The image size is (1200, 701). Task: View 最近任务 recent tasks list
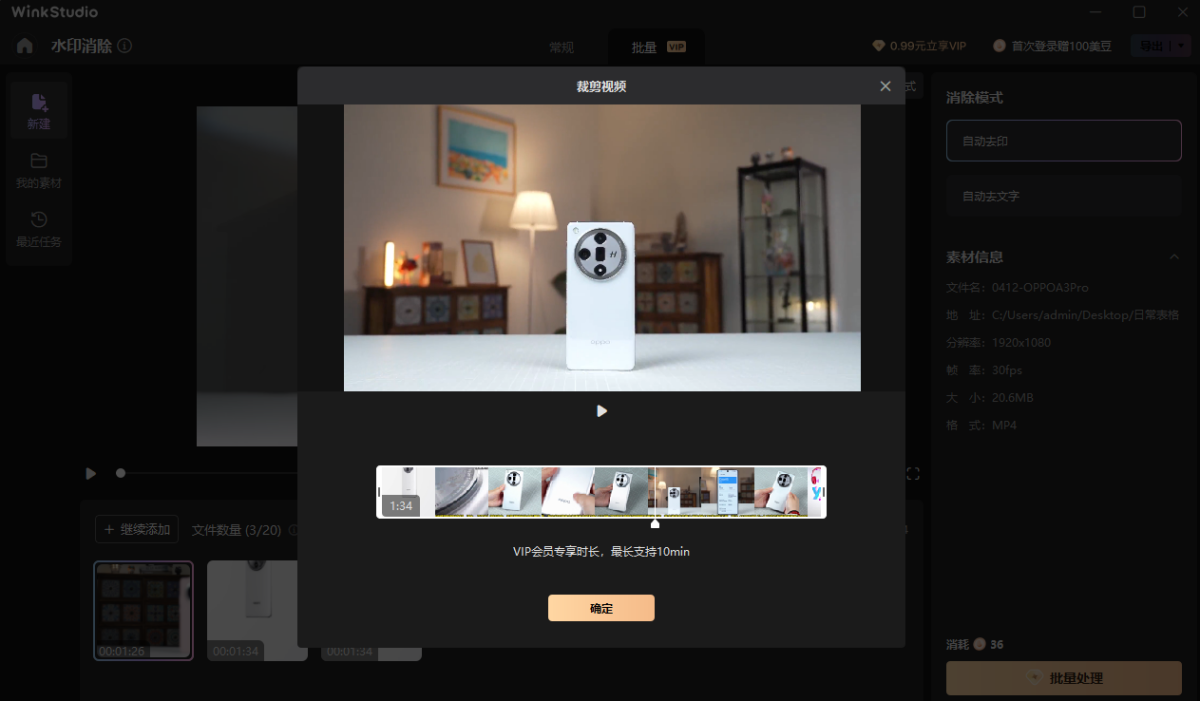pos(39,228)
